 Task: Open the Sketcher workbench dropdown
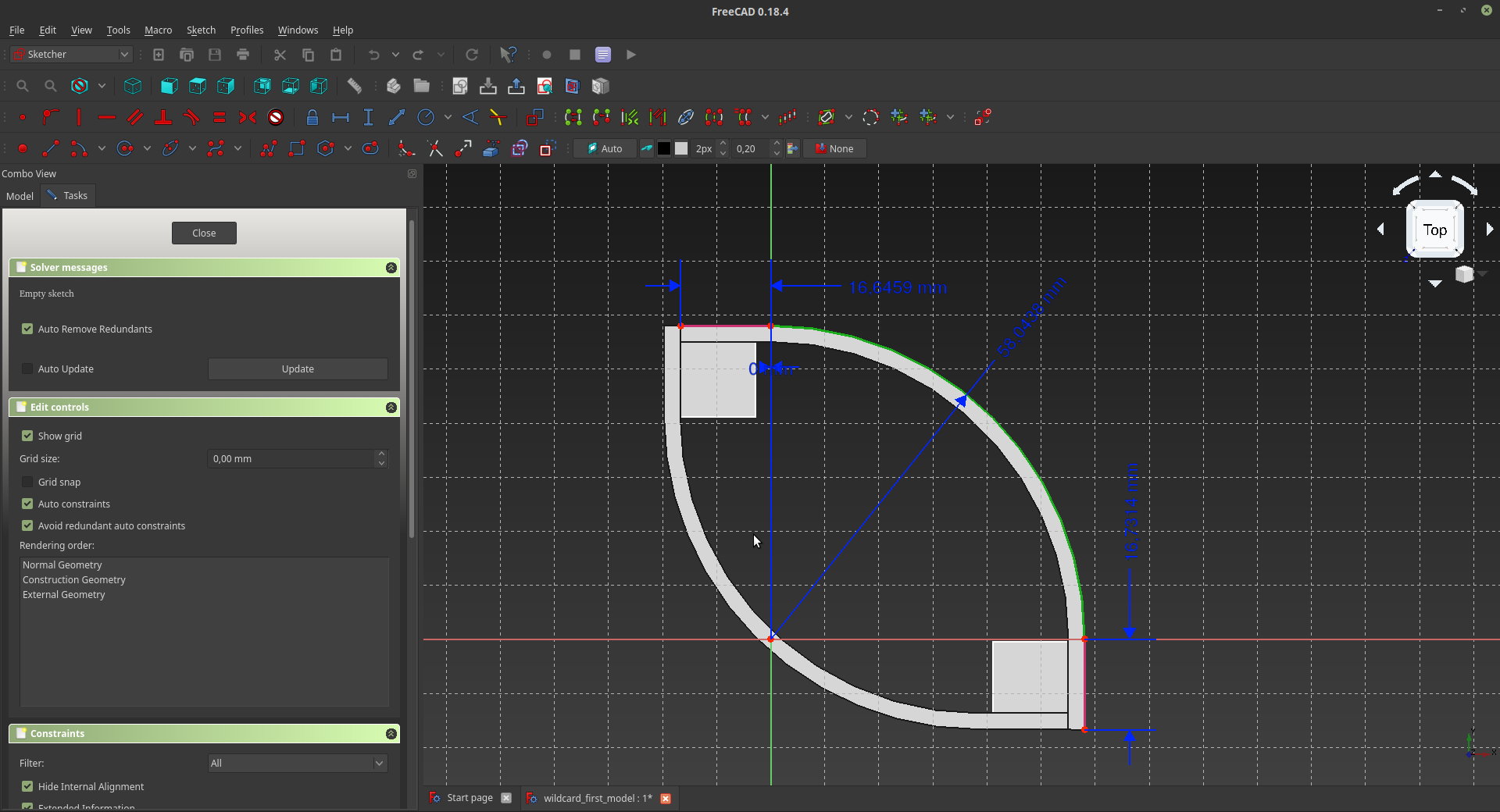(71, 54)
